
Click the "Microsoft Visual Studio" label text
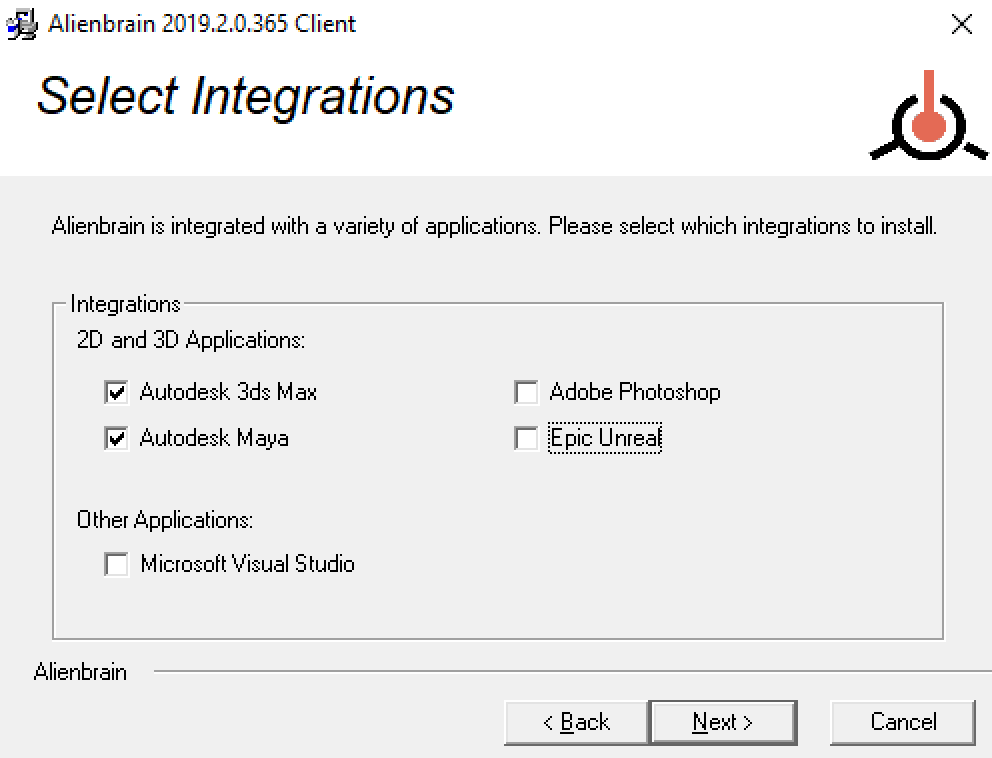pos(247,564)
